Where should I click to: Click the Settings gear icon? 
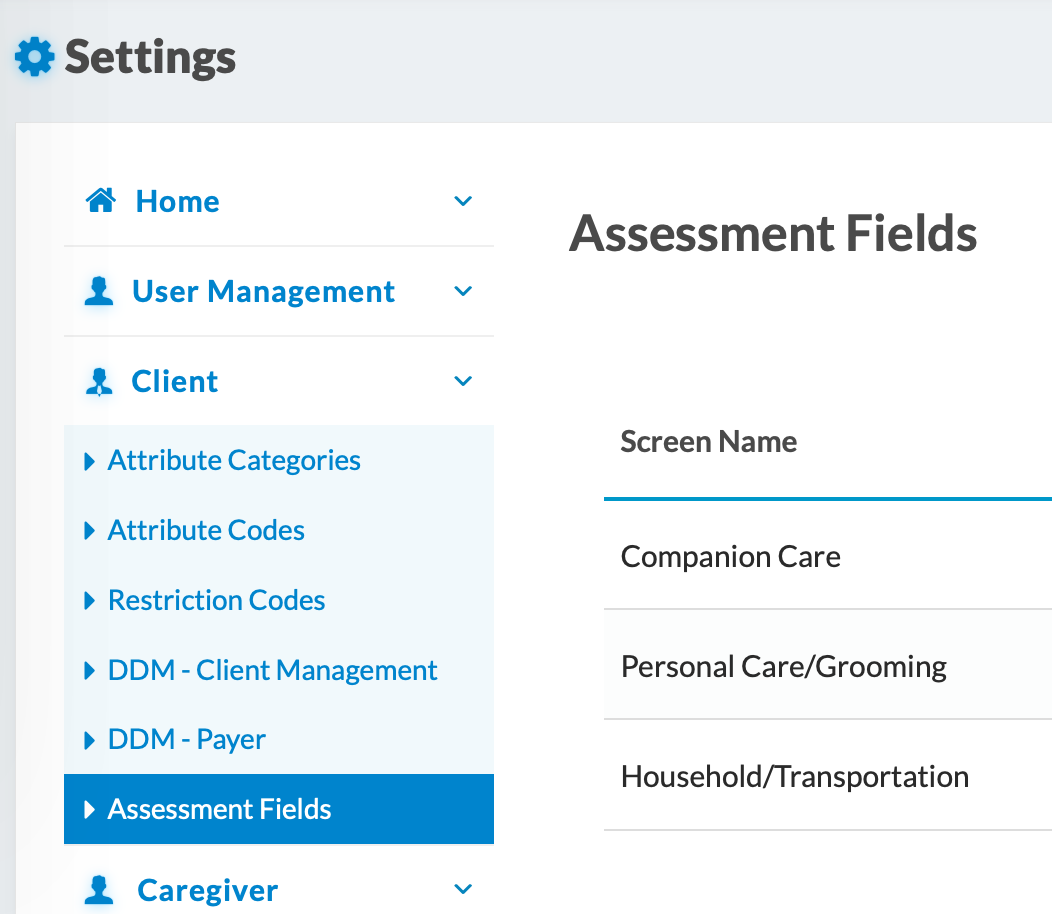(36, 57)
